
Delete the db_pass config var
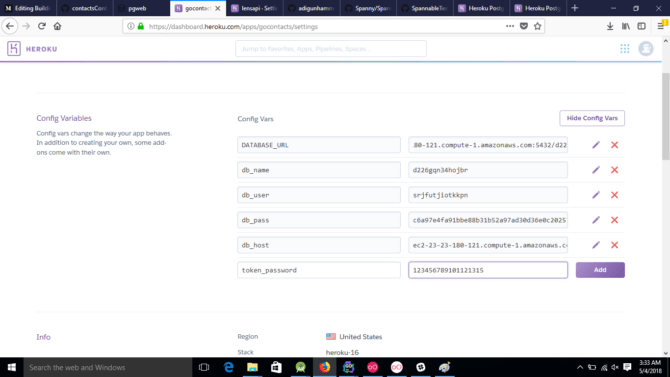pyautogui.click(x=614, y=220)
